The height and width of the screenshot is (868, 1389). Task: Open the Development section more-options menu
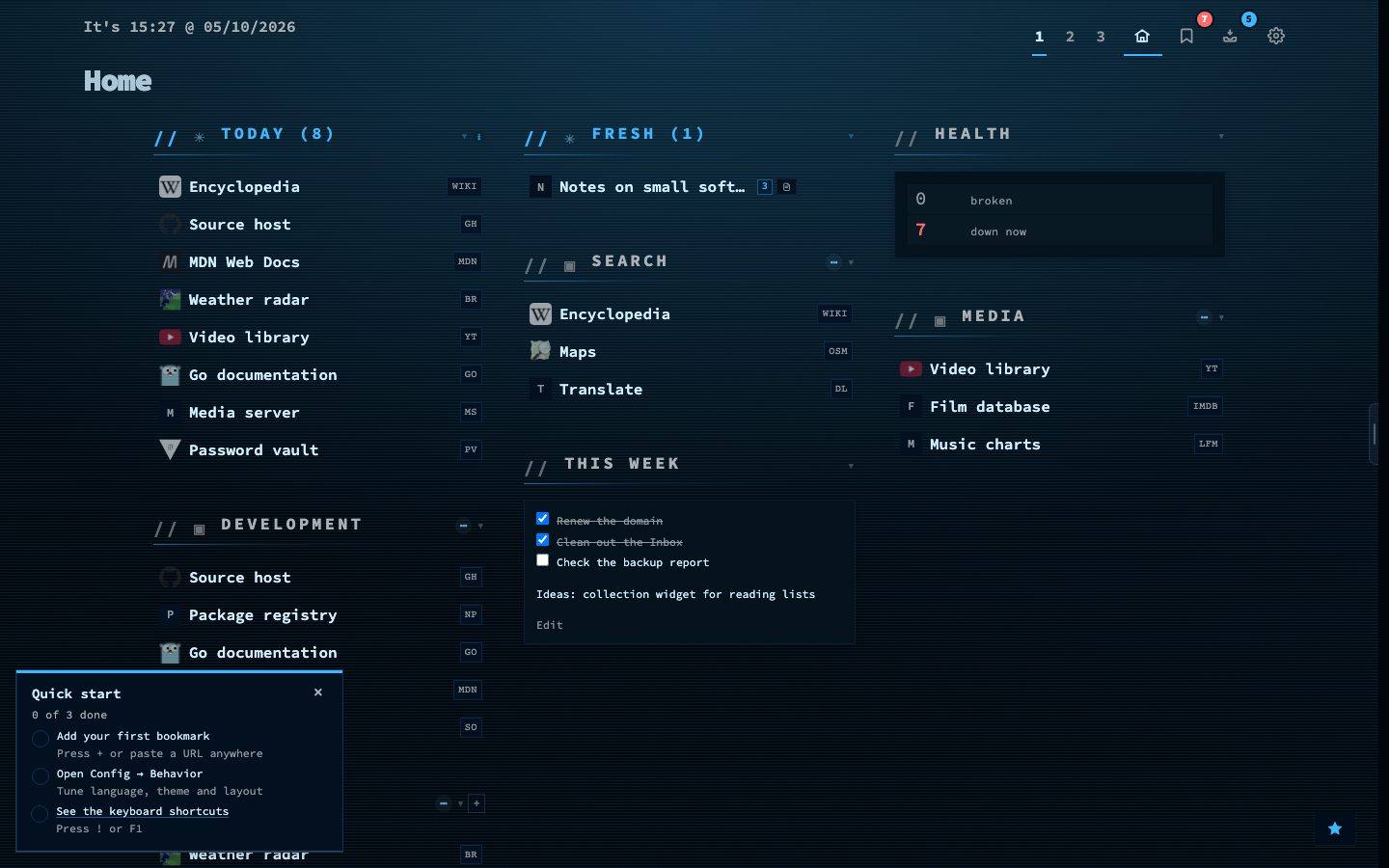[463, 527]
